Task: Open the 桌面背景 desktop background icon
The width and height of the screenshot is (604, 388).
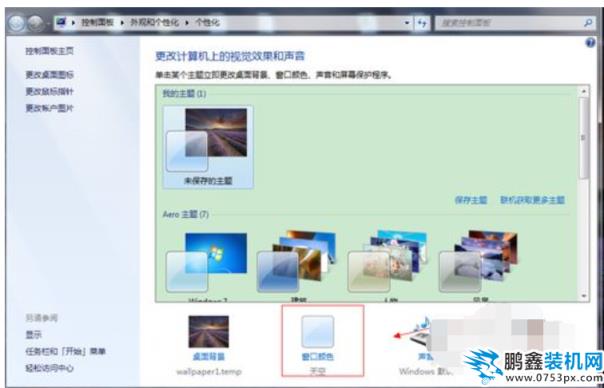Action: tap(208, 331)
